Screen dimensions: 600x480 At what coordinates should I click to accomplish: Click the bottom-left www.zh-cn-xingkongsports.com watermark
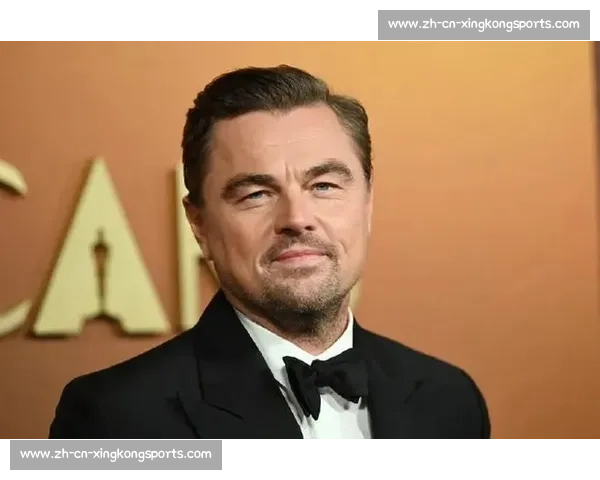coord(116,455)
